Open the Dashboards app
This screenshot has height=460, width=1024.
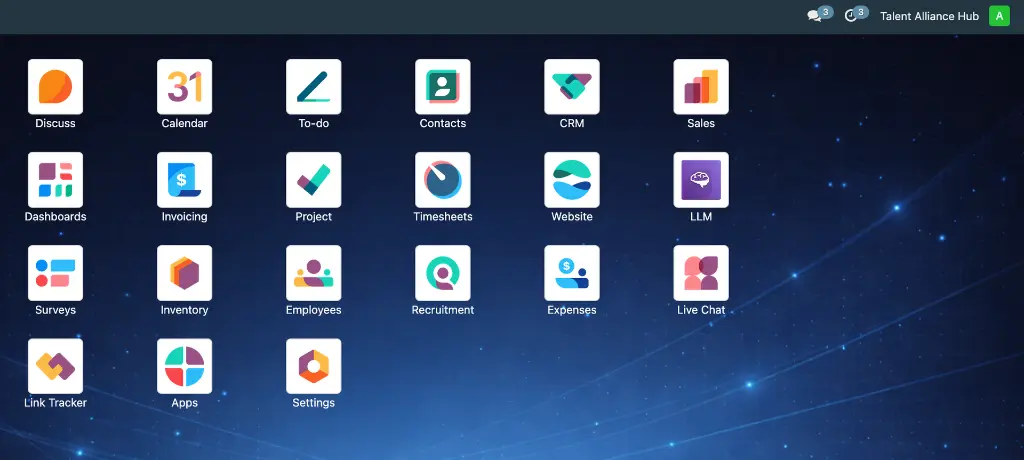point(55,180)
